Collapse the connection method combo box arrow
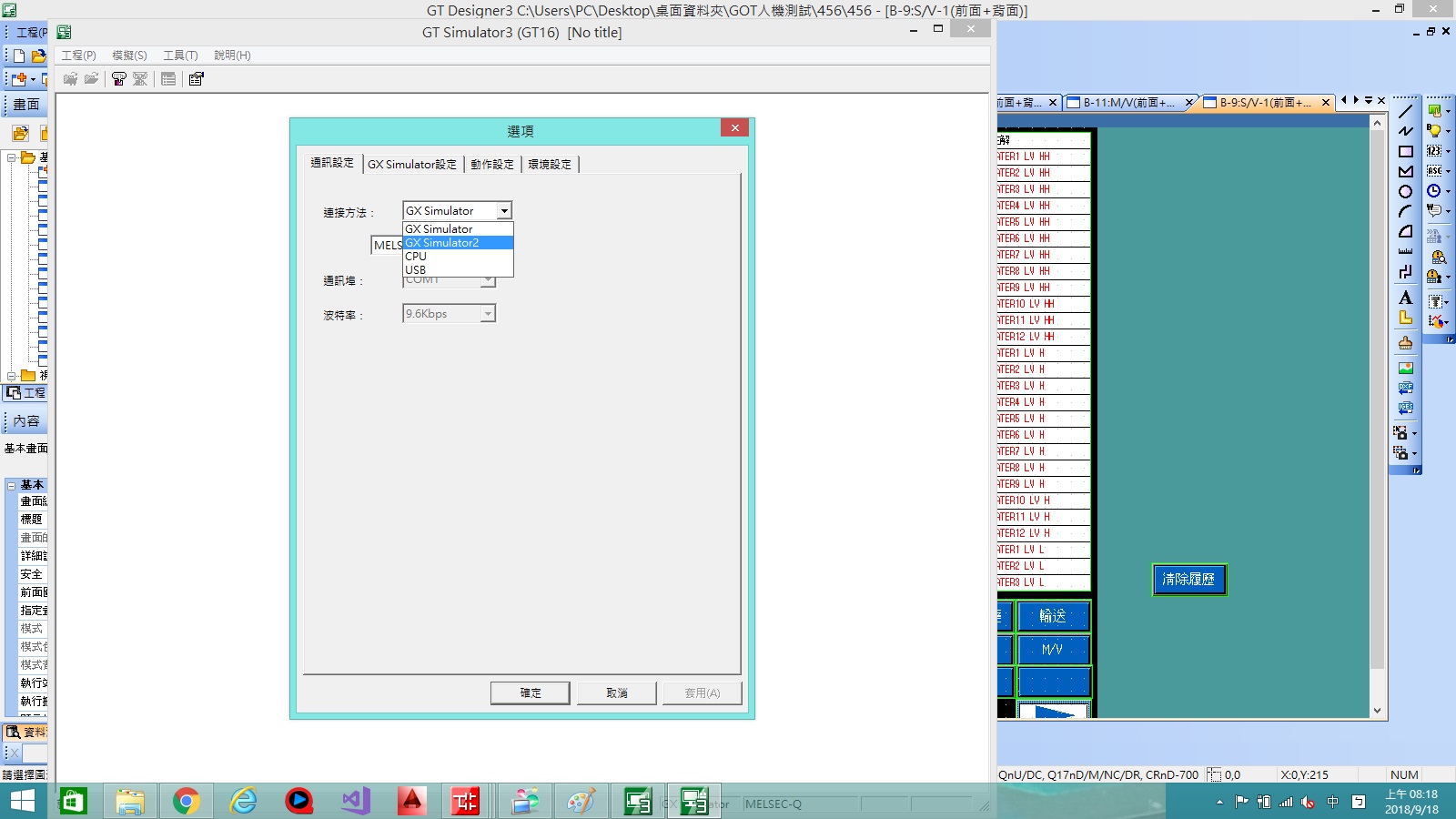 504,211
